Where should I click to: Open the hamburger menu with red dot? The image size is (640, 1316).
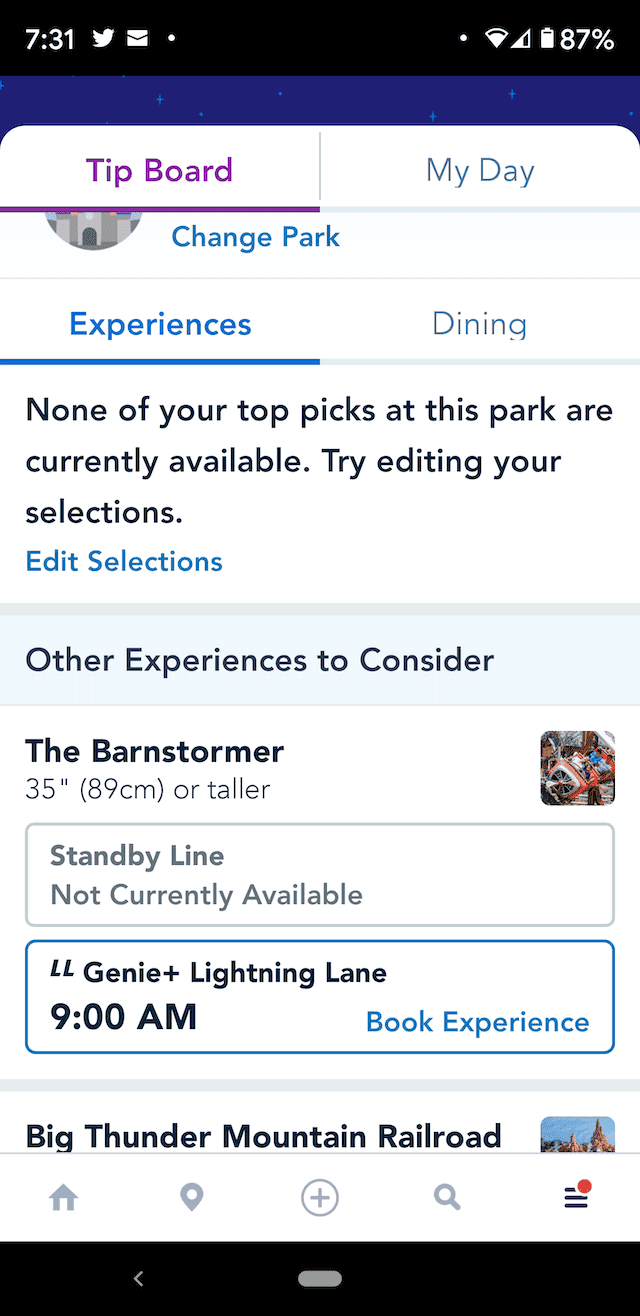pyautogui.click(x=577, y=1195)
